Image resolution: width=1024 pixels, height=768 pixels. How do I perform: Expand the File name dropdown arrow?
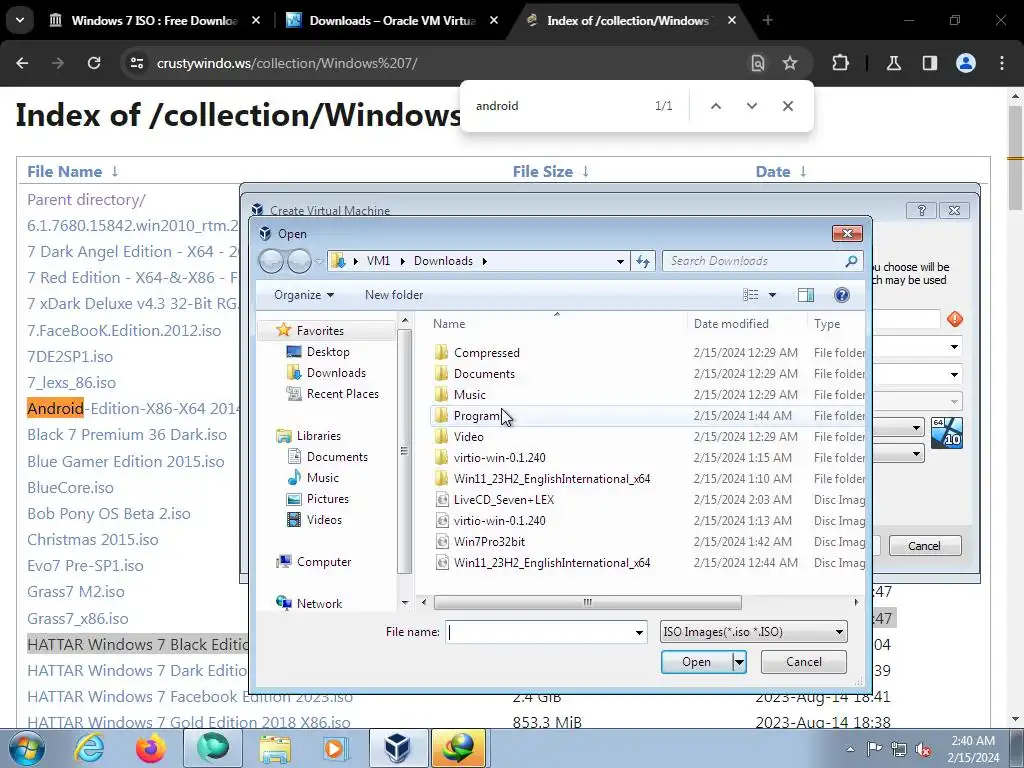coord(639,632)
